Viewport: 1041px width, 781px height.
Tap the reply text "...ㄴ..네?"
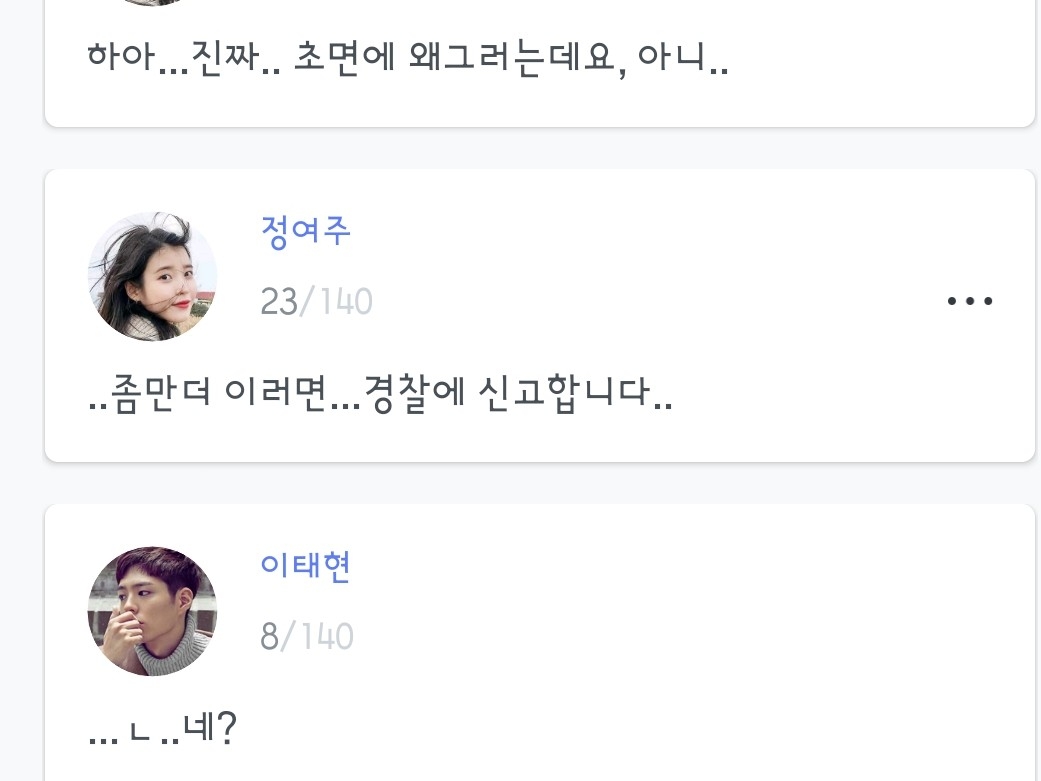pos(162,731)
